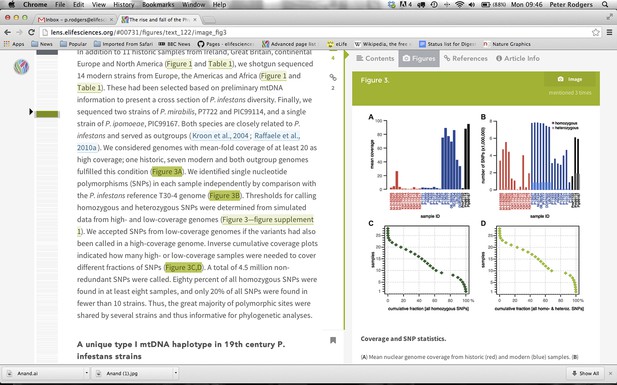Reload the current page
Screen dimensions: 617x385
click(31, 32)
